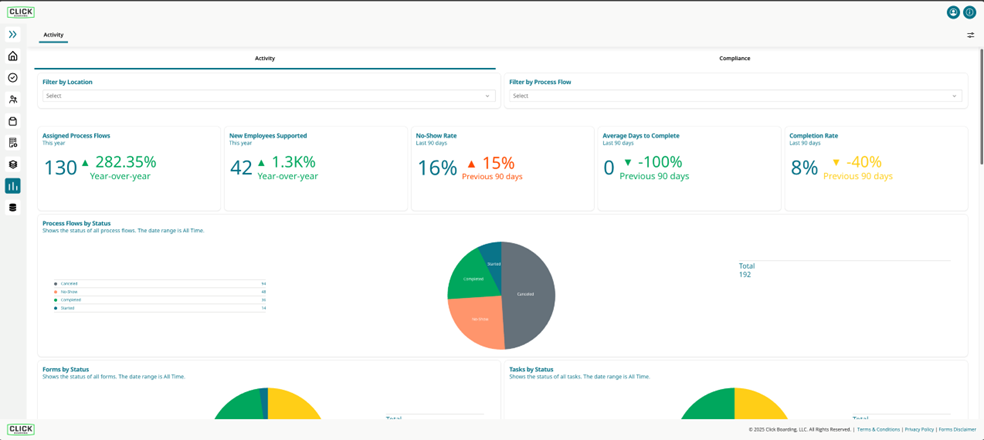984x440 pixels.
Task: Expand the sidebar with double chevron icon
Action: 13,35
